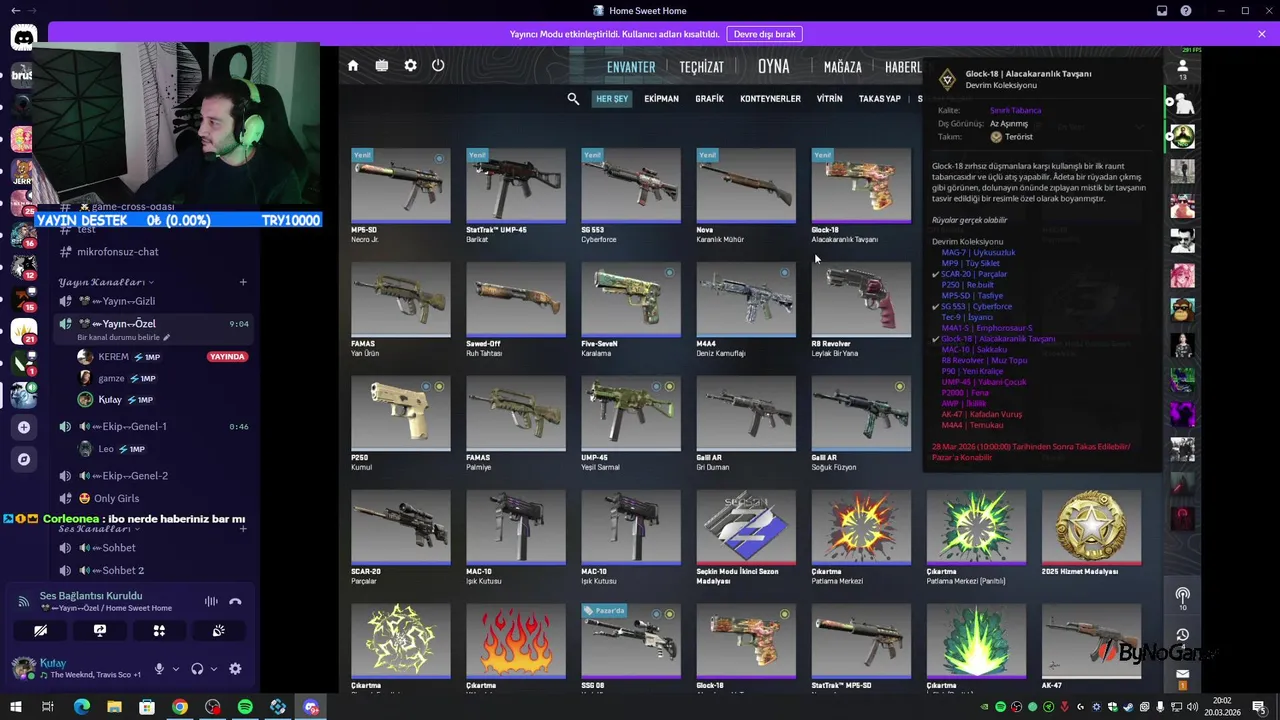The image size is (1280, 720).
Task: Open the broadcast antenna icon in CS2 sidebar
Action: [1182, 597]
